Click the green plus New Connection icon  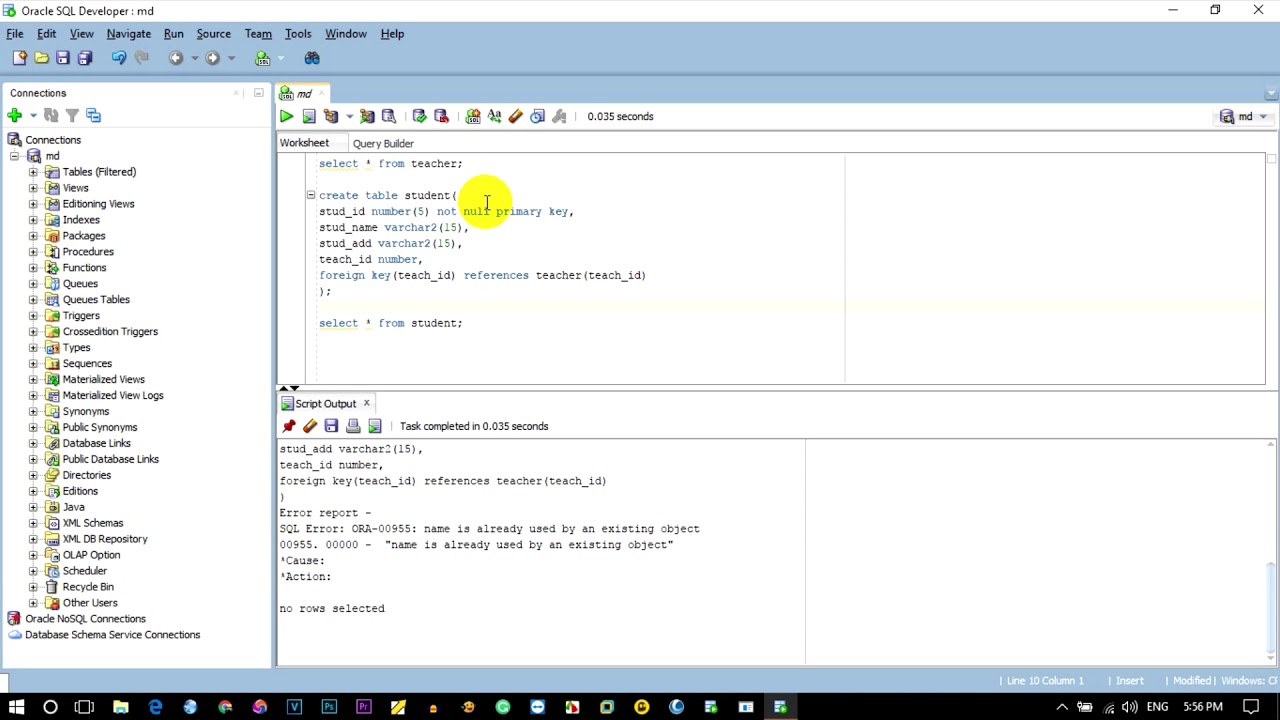point(14,116)
